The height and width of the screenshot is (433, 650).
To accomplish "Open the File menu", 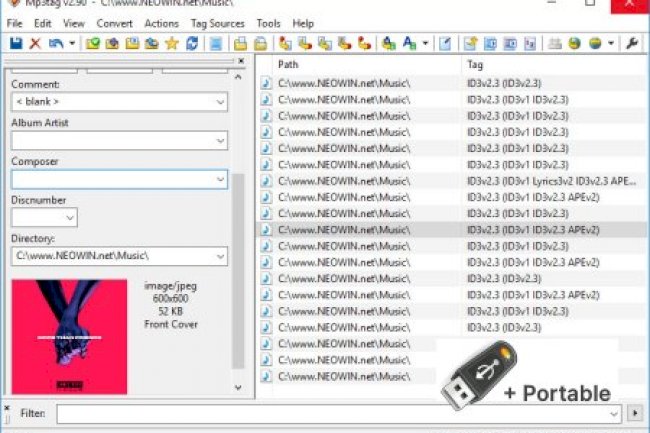I will 15,24.
